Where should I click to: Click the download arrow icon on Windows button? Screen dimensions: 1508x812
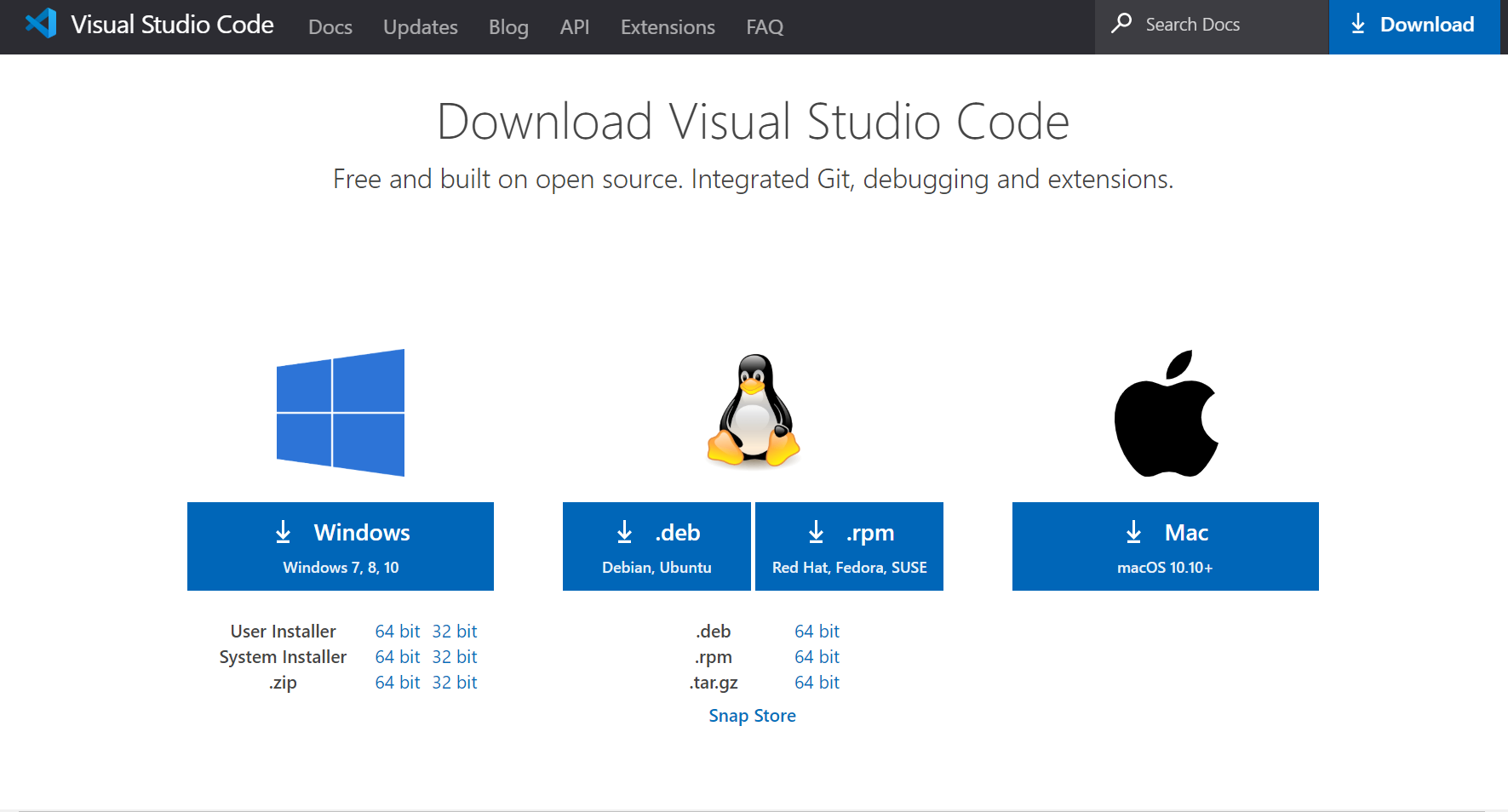(x=284, y=532)
